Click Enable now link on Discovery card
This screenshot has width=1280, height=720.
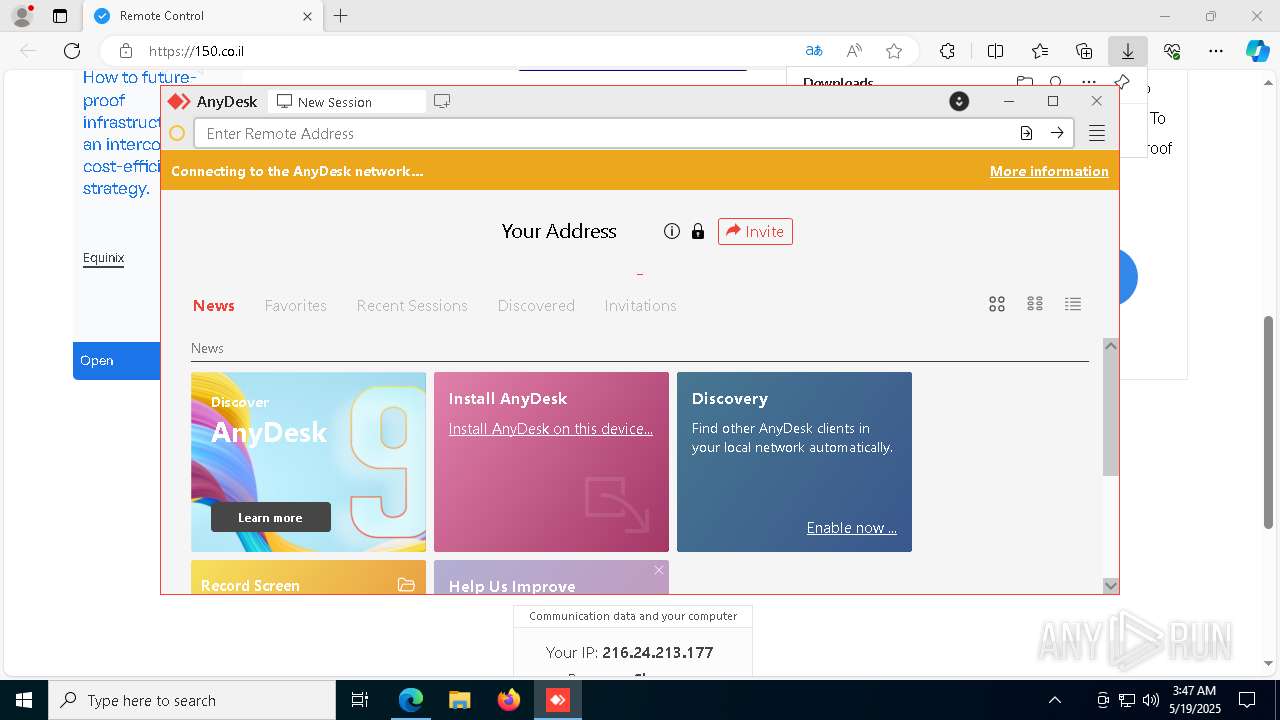click(851, 527)
